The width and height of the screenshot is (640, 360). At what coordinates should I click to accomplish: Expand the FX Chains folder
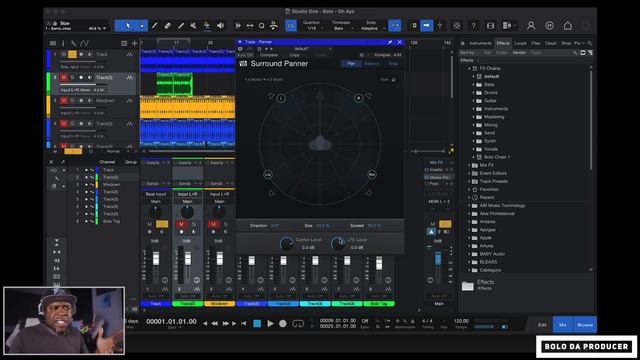click(x=469, y=69)
